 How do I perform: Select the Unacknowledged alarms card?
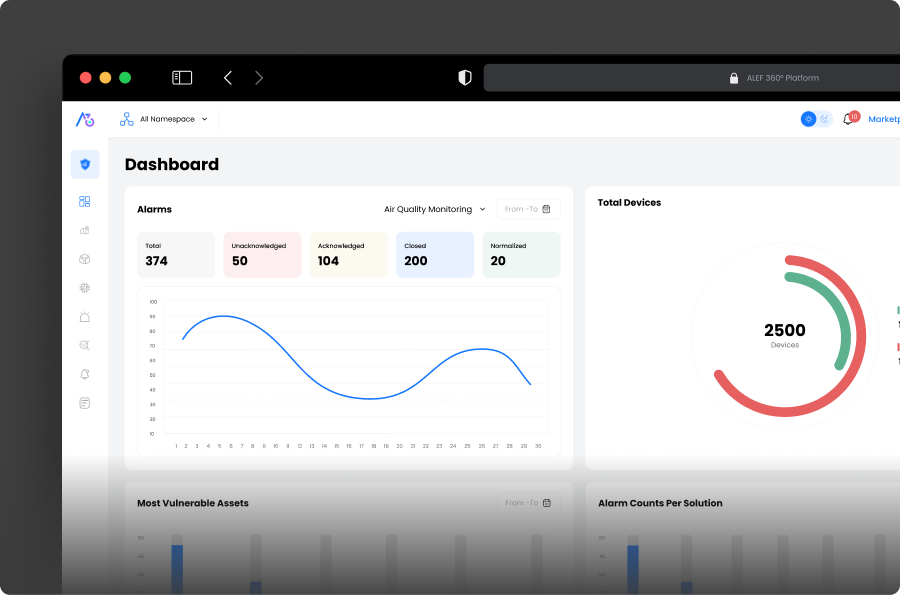coord(262,254)
